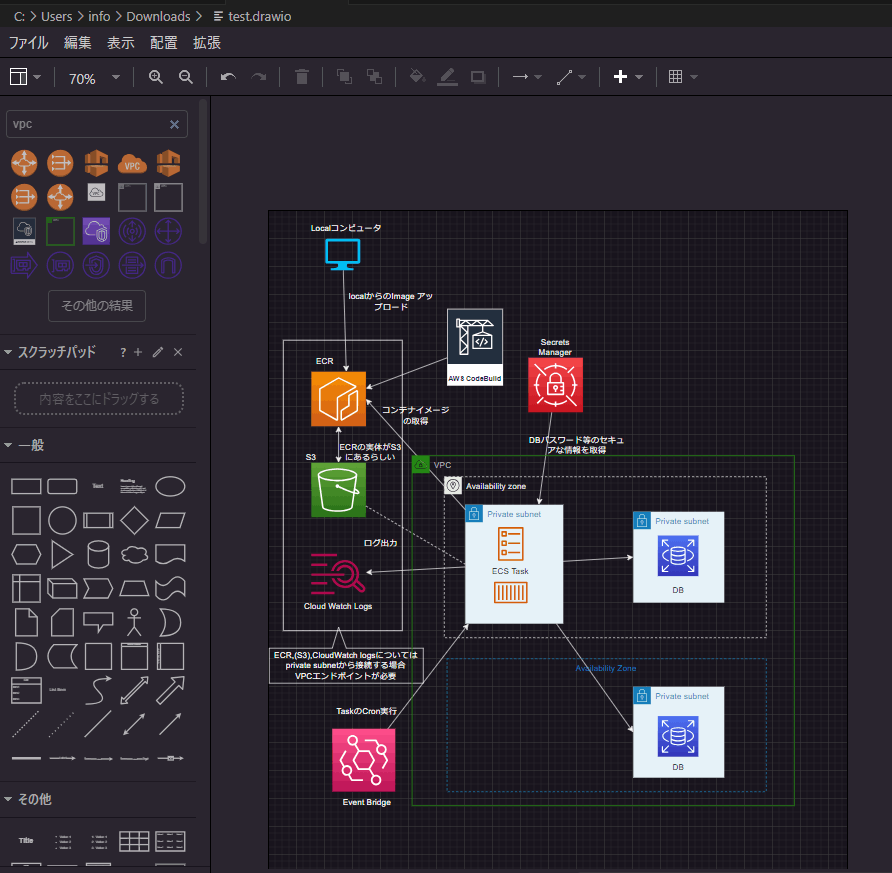Undo the last action

(x=228, y=77)
